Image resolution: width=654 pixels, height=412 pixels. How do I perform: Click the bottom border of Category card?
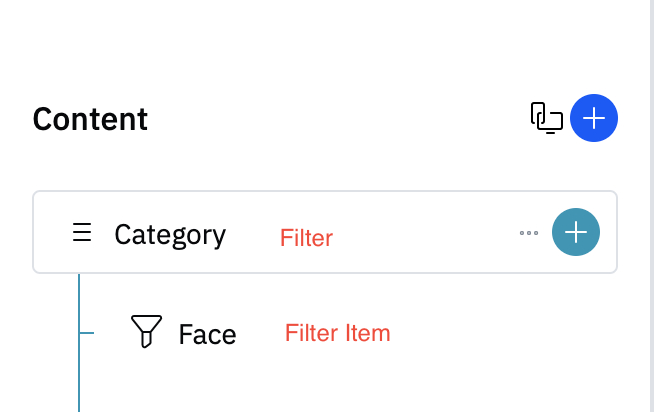(x=325, y=273)
